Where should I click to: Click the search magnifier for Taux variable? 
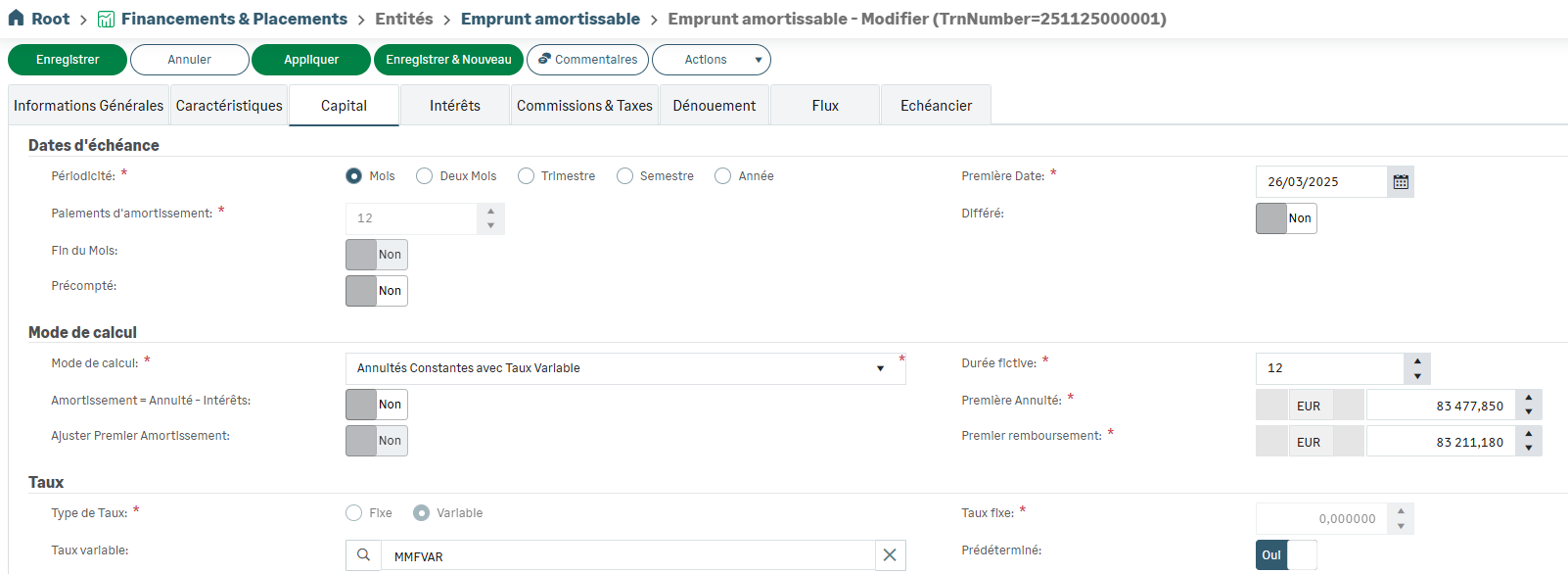tap(363, 555)
